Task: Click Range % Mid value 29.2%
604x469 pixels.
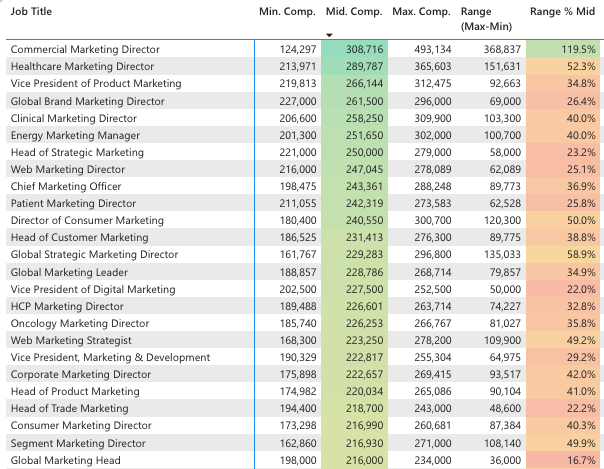Action: (581, 357)
